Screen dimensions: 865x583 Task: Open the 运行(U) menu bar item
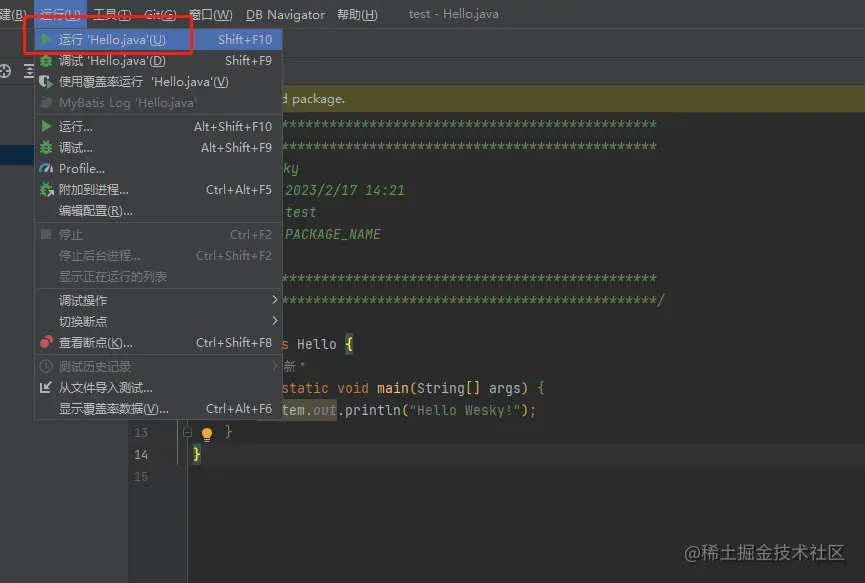point(60,14)
